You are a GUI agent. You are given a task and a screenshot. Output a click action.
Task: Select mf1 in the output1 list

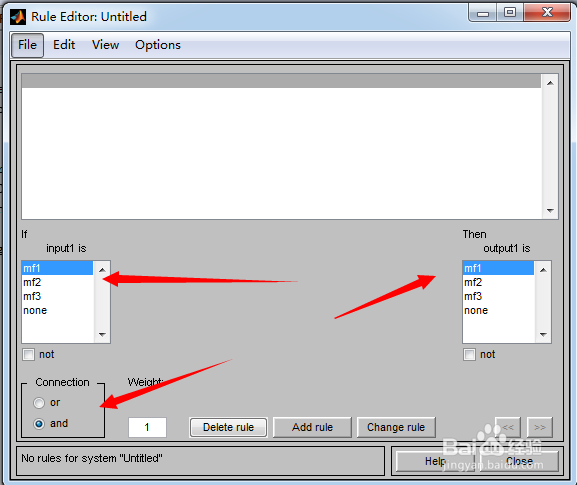498,268
